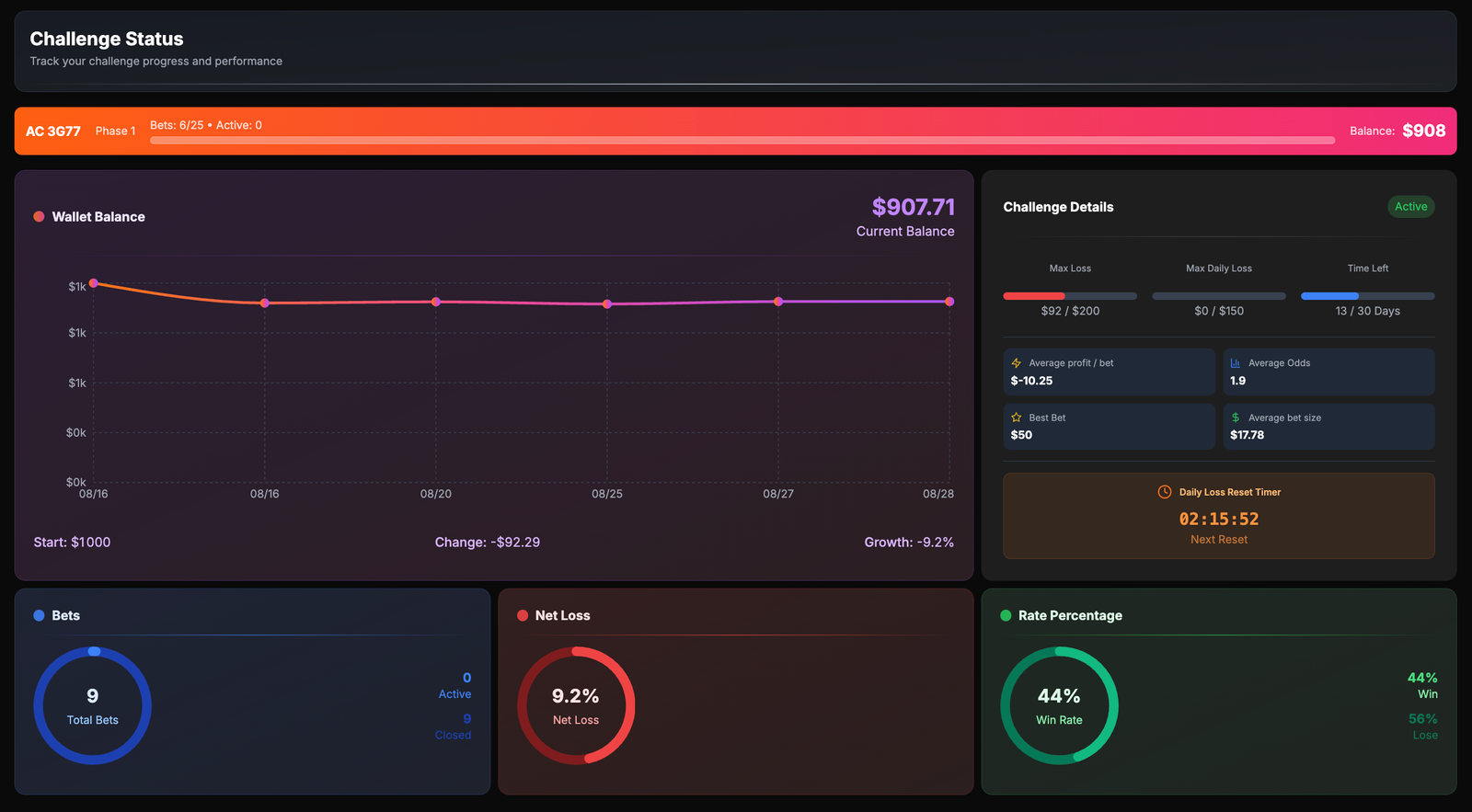The width and height of the screenshot is (1472, 812).
Task: Click the bar chart icon beside Average Odds
Action: 1236,363
